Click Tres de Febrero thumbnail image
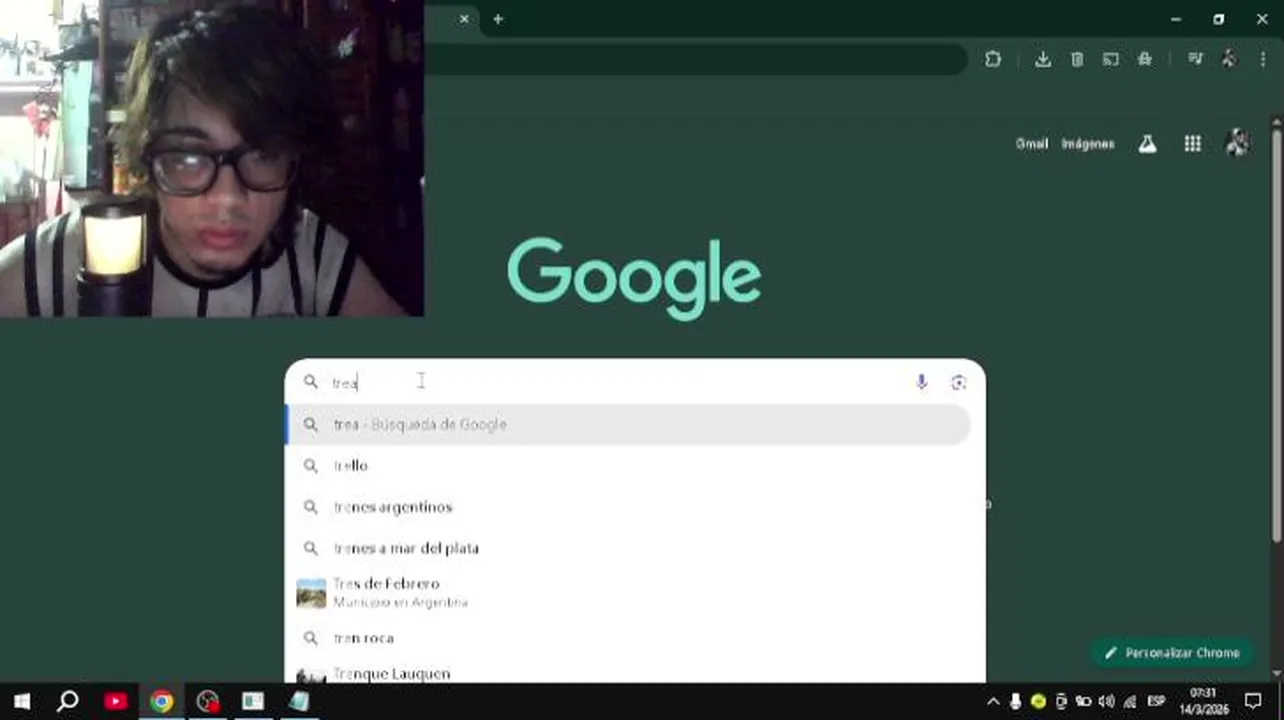The image size is (1284, 720). coord(311,593)
